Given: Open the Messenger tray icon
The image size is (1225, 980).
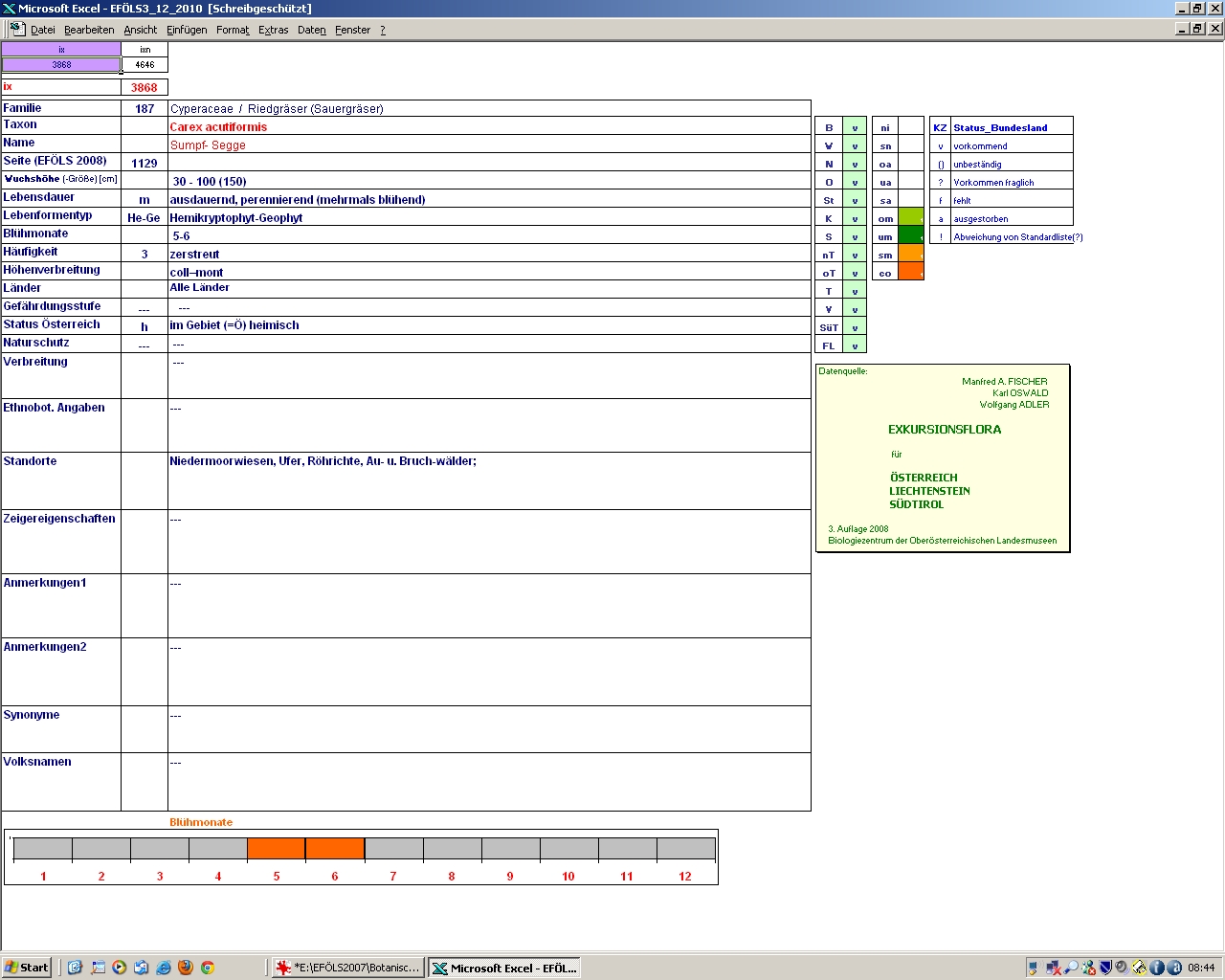Looking at the screenshot, I should [x=1088, y=968].
